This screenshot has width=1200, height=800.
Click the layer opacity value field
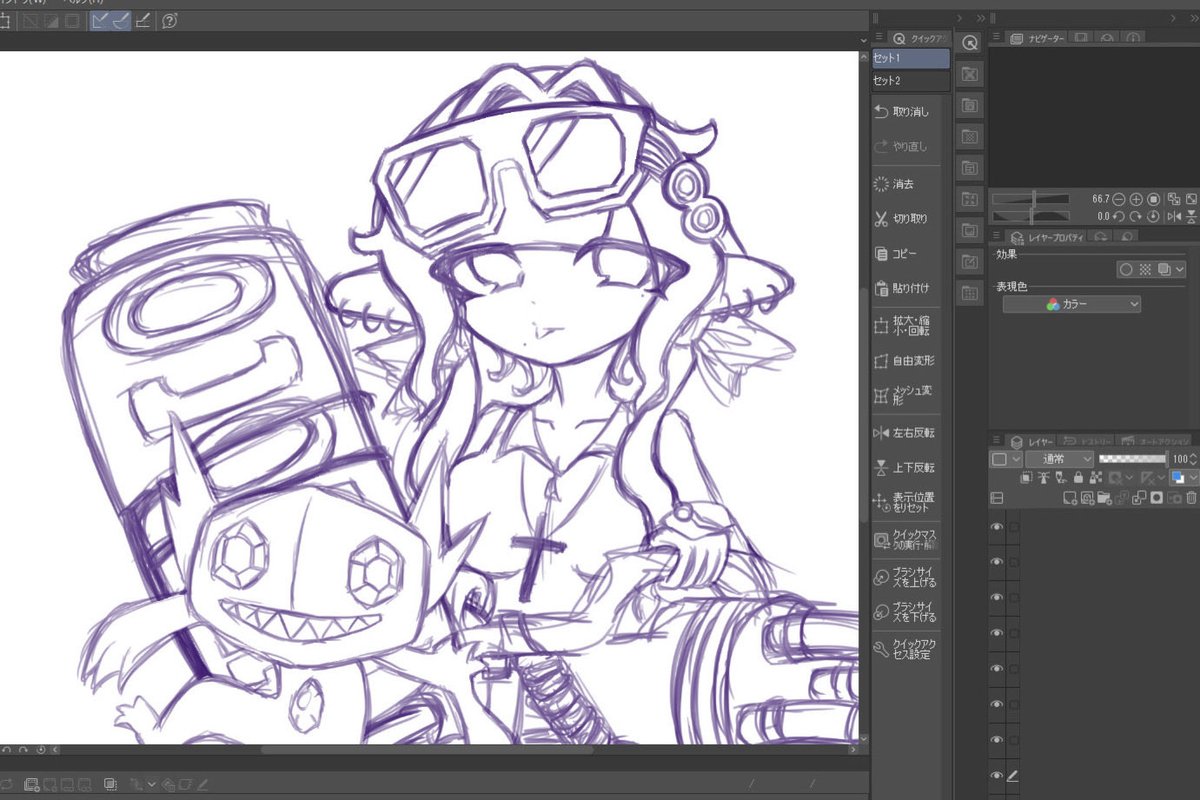click(x=1178, y=459)
